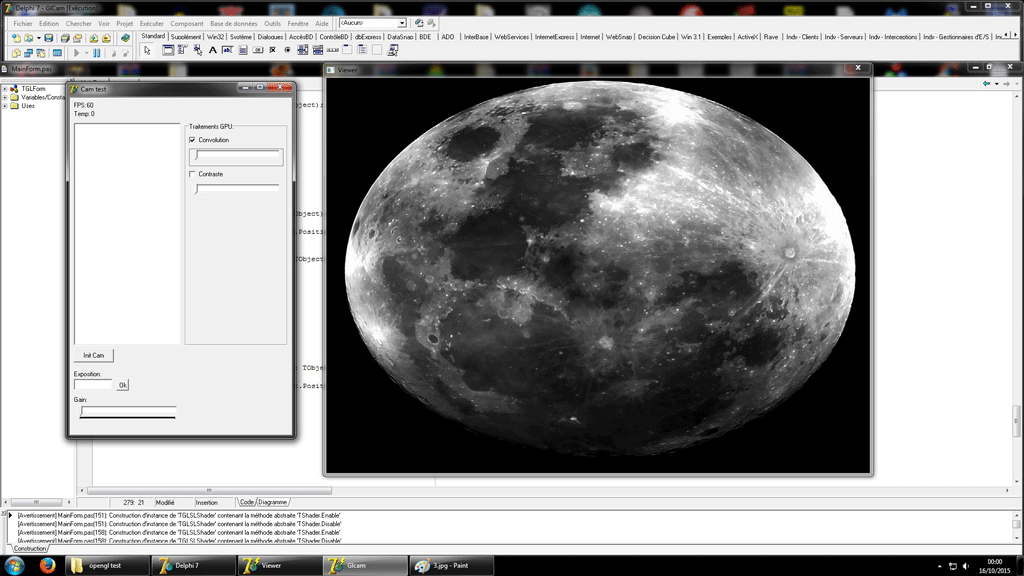
Task: Click the Pause program toolbar icon
Action: pos(97,52)
